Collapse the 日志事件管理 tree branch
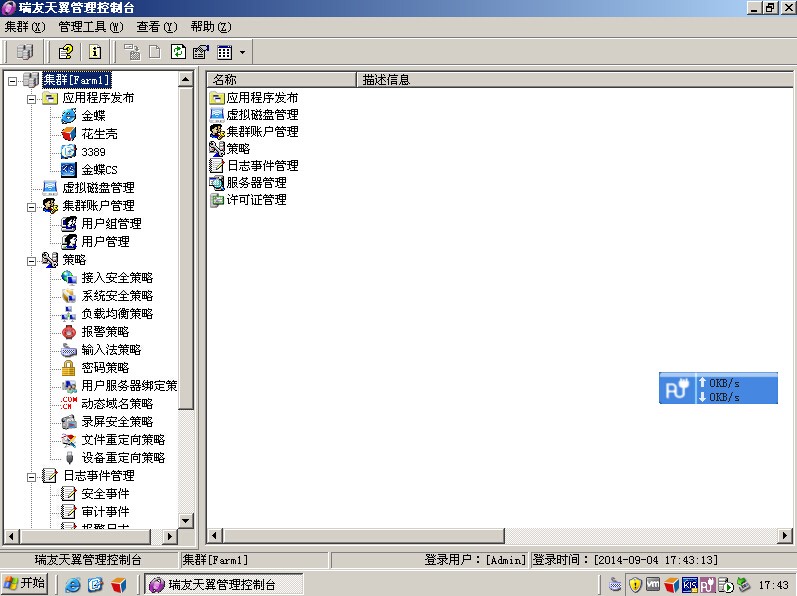The width and height of the screenshot is (797, 596). coord(31,476)
